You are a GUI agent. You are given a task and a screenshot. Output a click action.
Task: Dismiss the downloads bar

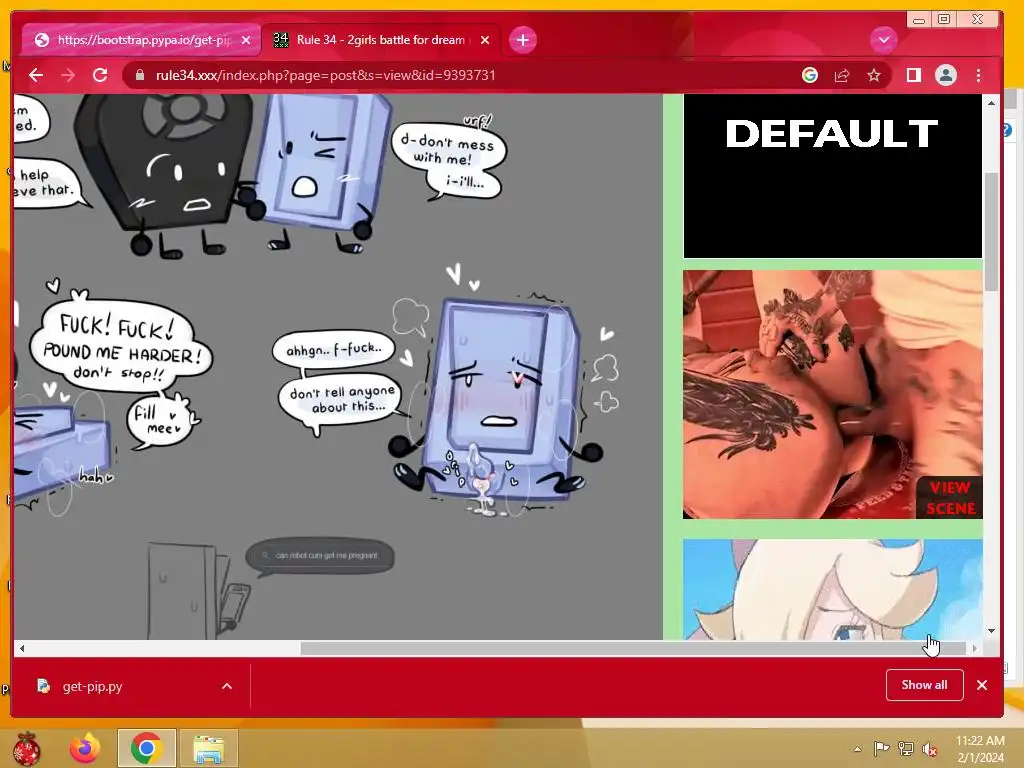pyautogui.click(x=982, y=685)
